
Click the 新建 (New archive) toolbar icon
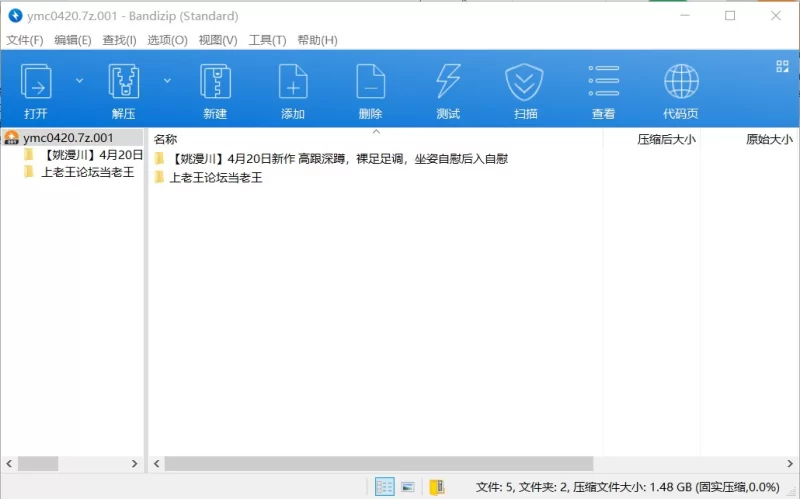(x=215, y=81)
